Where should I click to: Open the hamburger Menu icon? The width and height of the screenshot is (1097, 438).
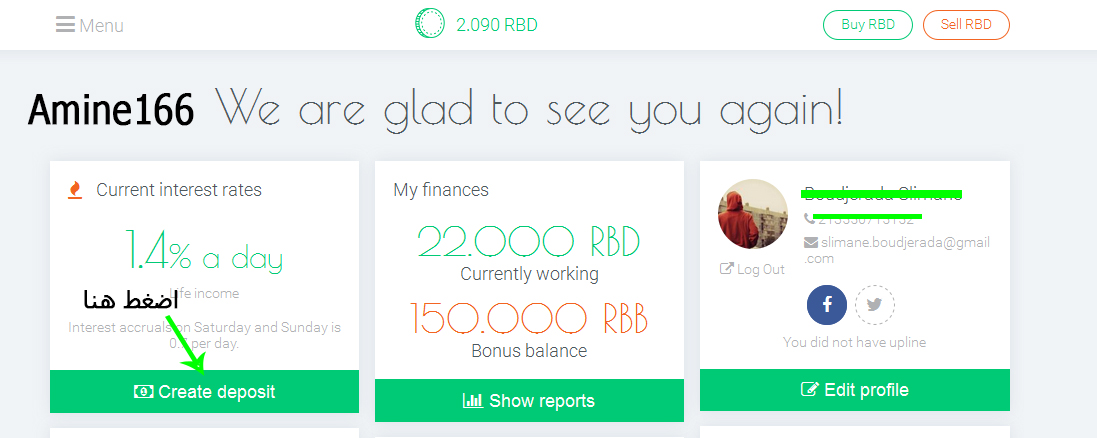pos(65,24)
